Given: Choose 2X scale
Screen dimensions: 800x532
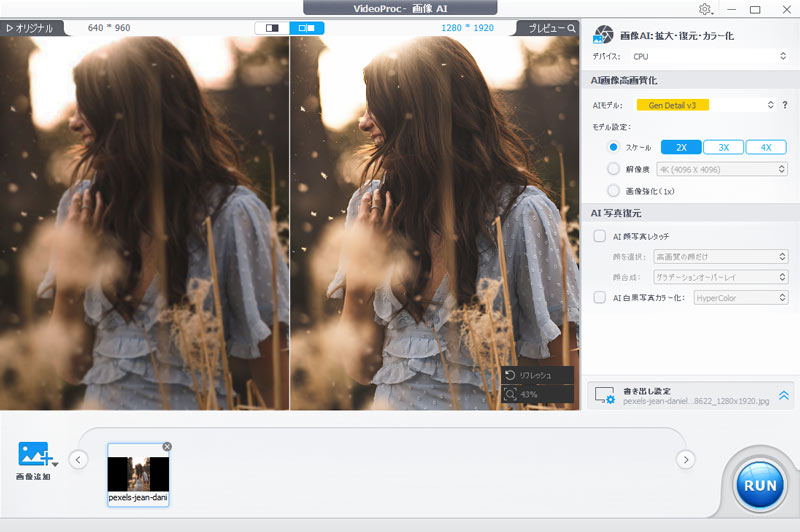Looking at the screenshot, I should click(x=681, y=147).
